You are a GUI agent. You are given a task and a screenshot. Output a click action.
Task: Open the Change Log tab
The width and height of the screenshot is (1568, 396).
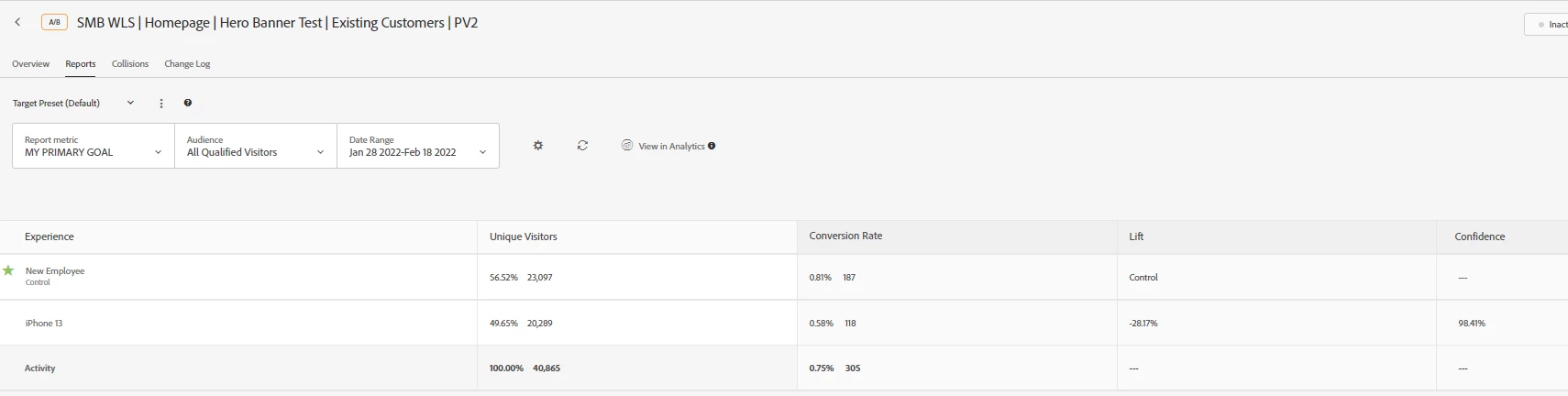pos(187,64)
